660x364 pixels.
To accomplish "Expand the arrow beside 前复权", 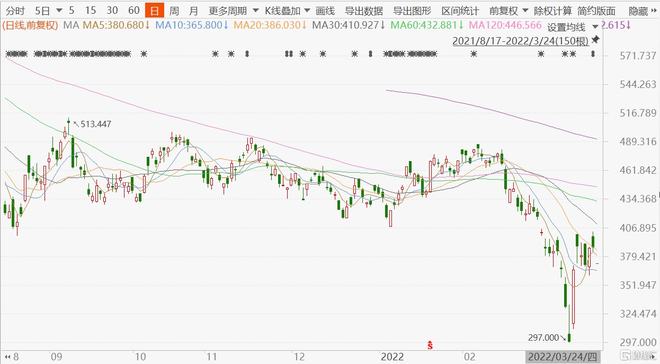I will tap(525, 10).
